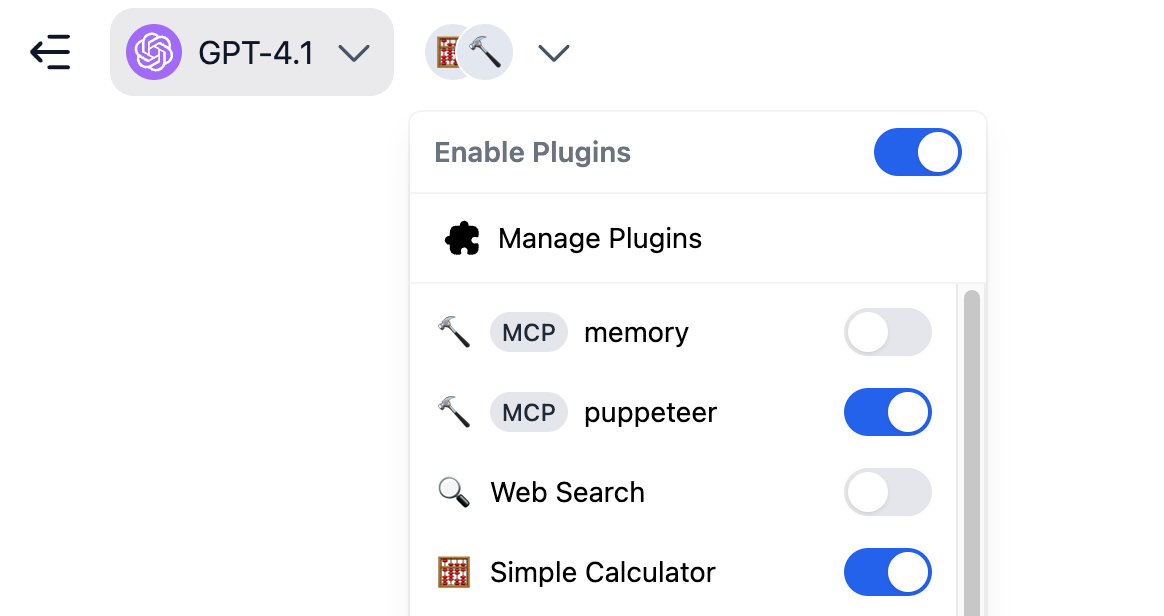Click the hammer icon next to the puppeteer plugin
Image resolution: width=1164 pixels, height=616 pixels.
pos(455,412)
